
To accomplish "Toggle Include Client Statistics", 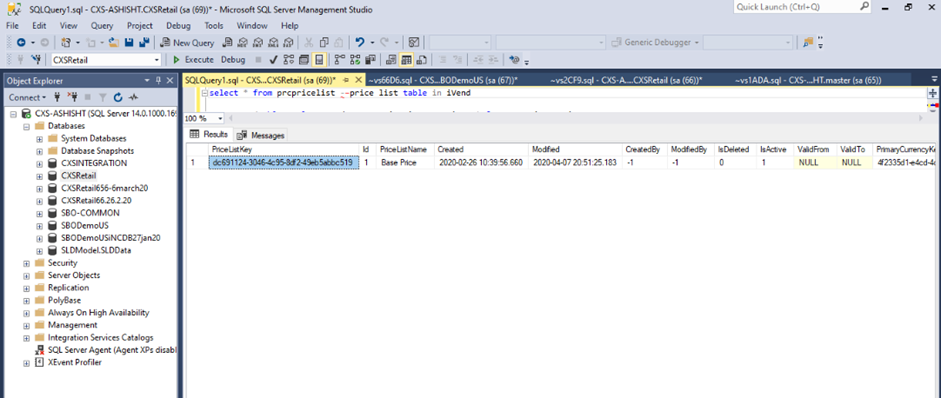I will click(370, 59).
